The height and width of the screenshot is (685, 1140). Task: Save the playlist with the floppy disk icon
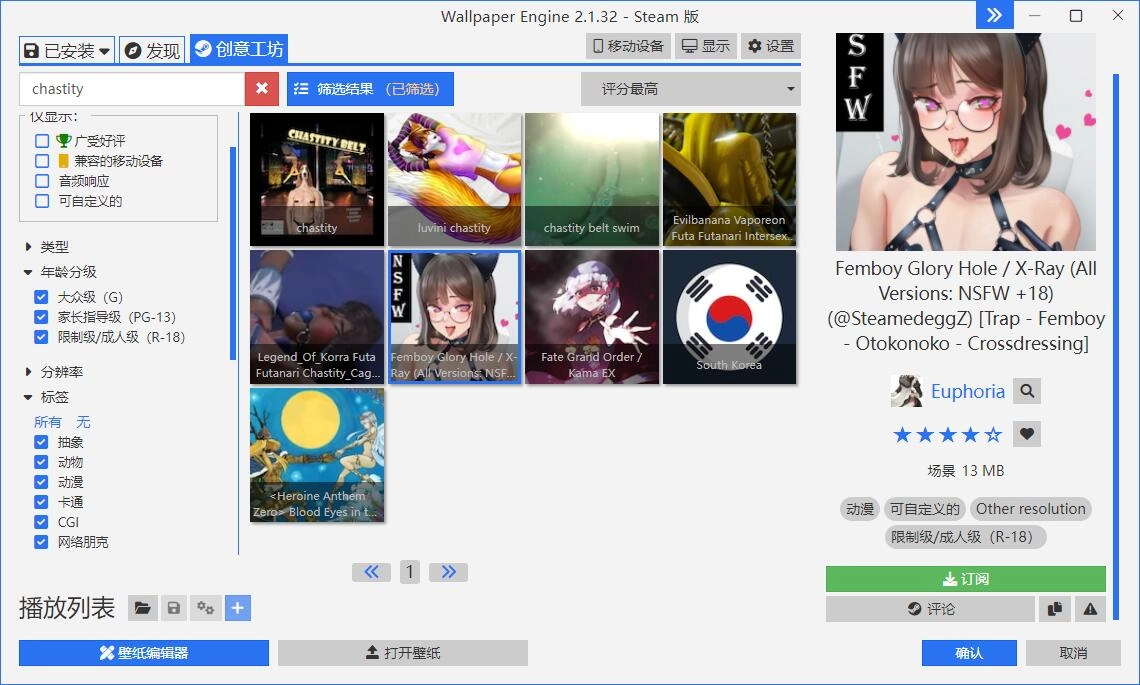point(174,608)
